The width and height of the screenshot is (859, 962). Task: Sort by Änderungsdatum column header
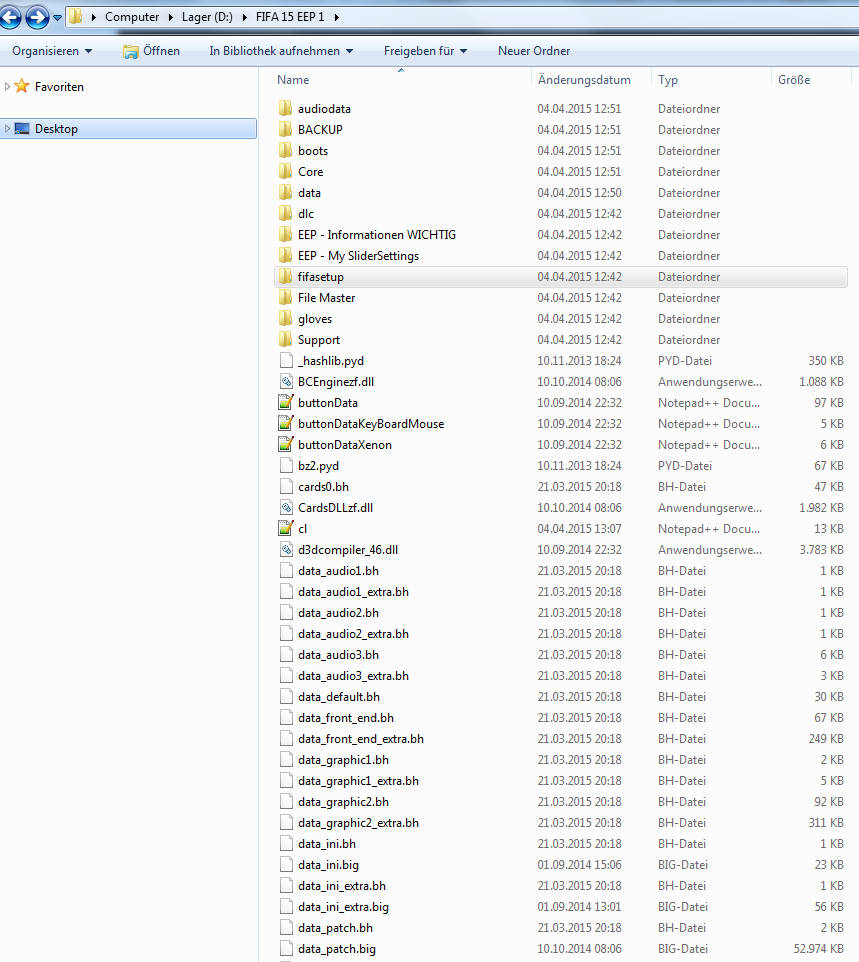pyautogui.click(x=584, y=80)
